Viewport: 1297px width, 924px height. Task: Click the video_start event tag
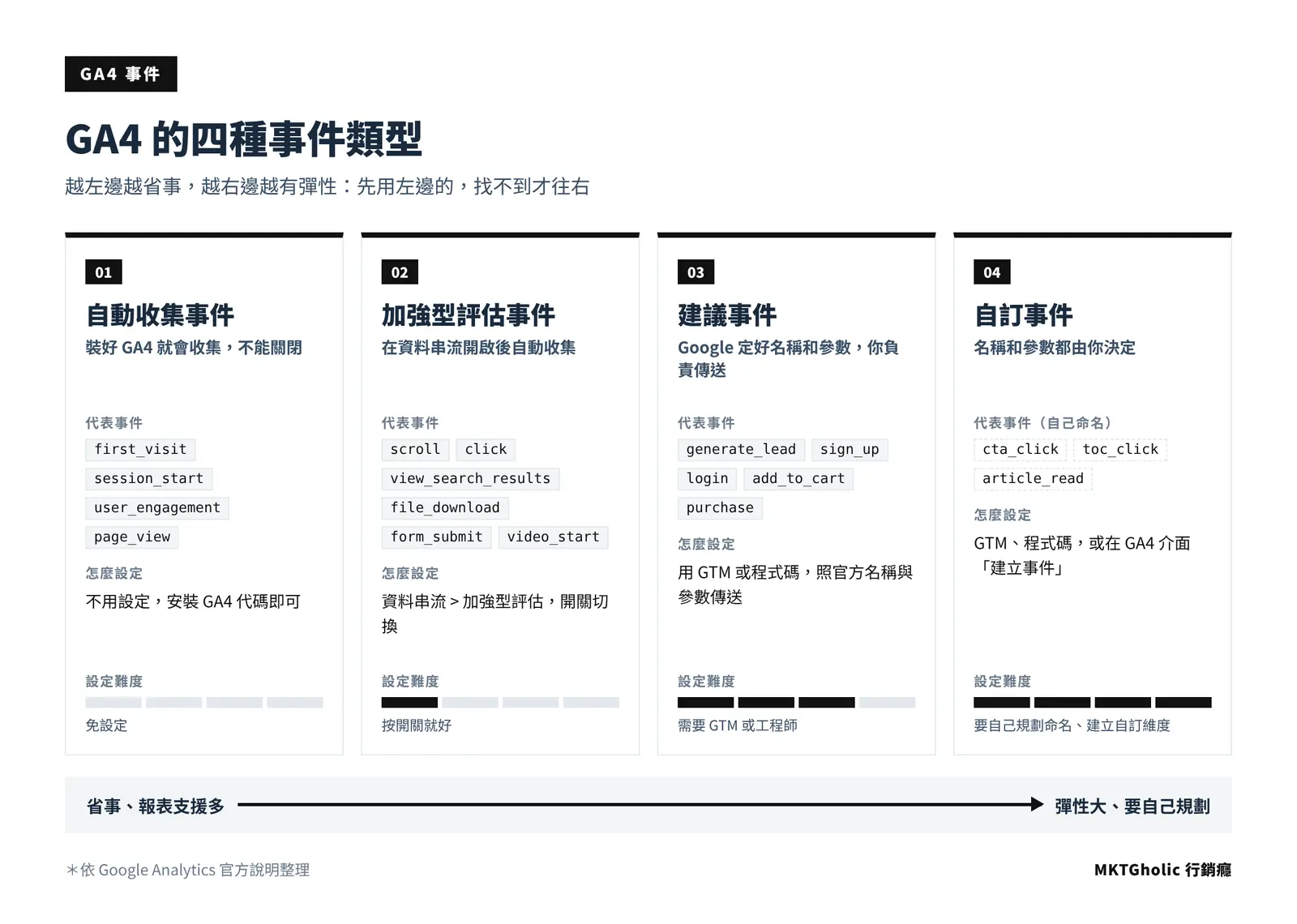click(553, 537)
